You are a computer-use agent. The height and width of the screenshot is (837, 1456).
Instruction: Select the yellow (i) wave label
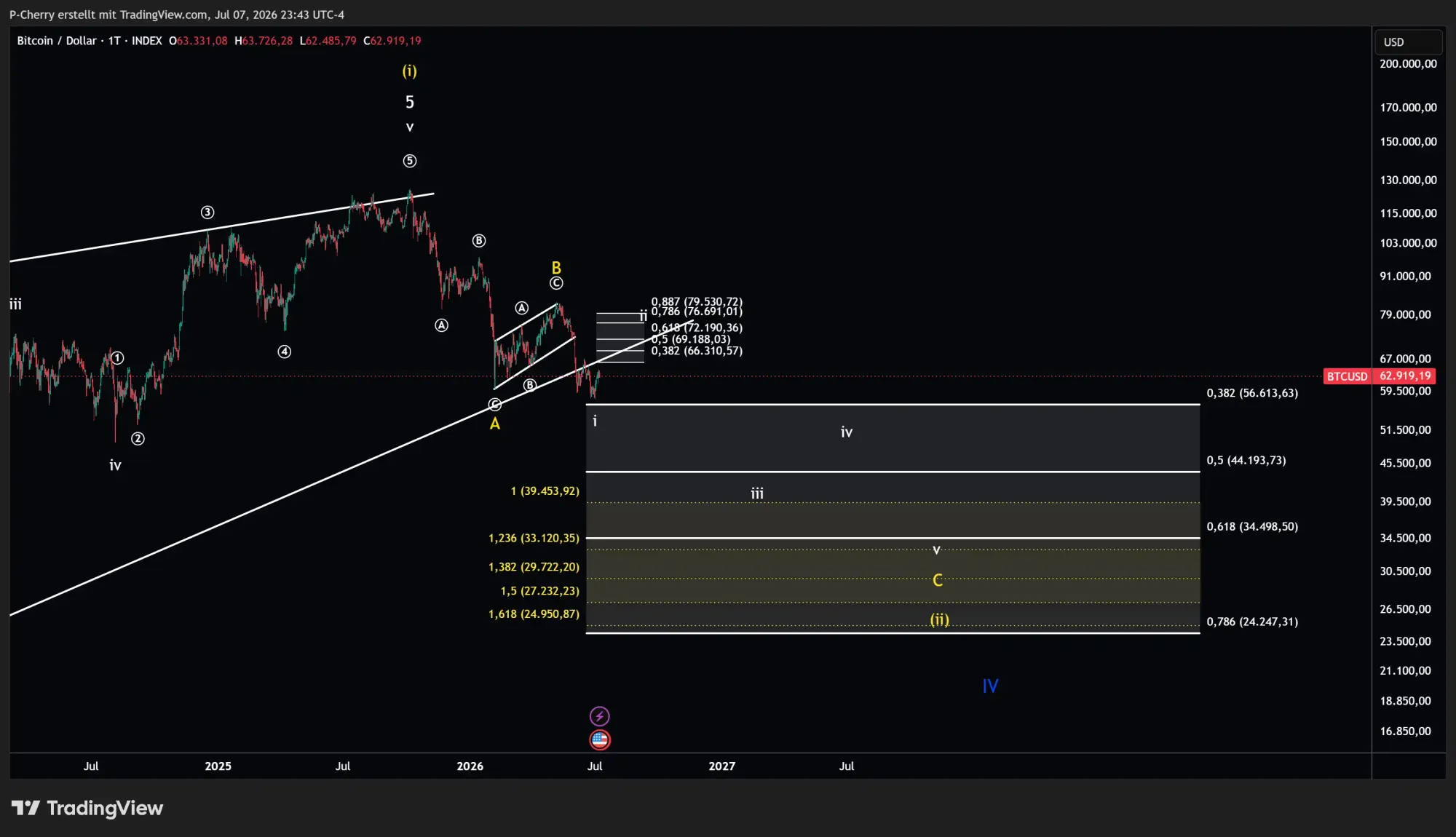tap(410, 71)
